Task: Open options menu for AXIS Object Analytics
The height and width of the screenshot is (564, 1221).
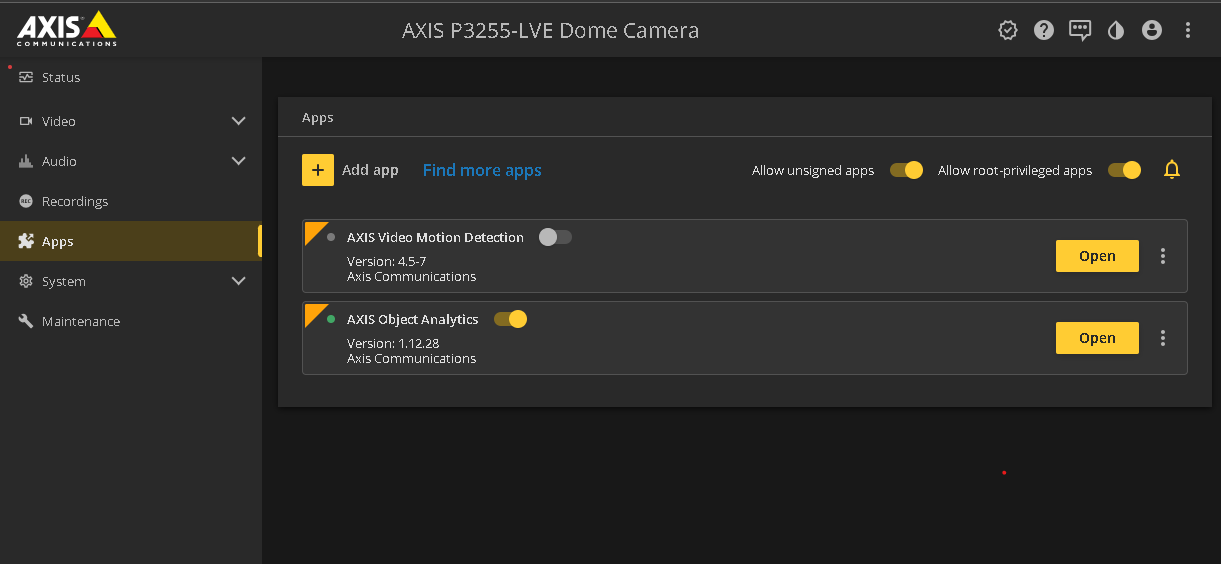Action: 1163,338
